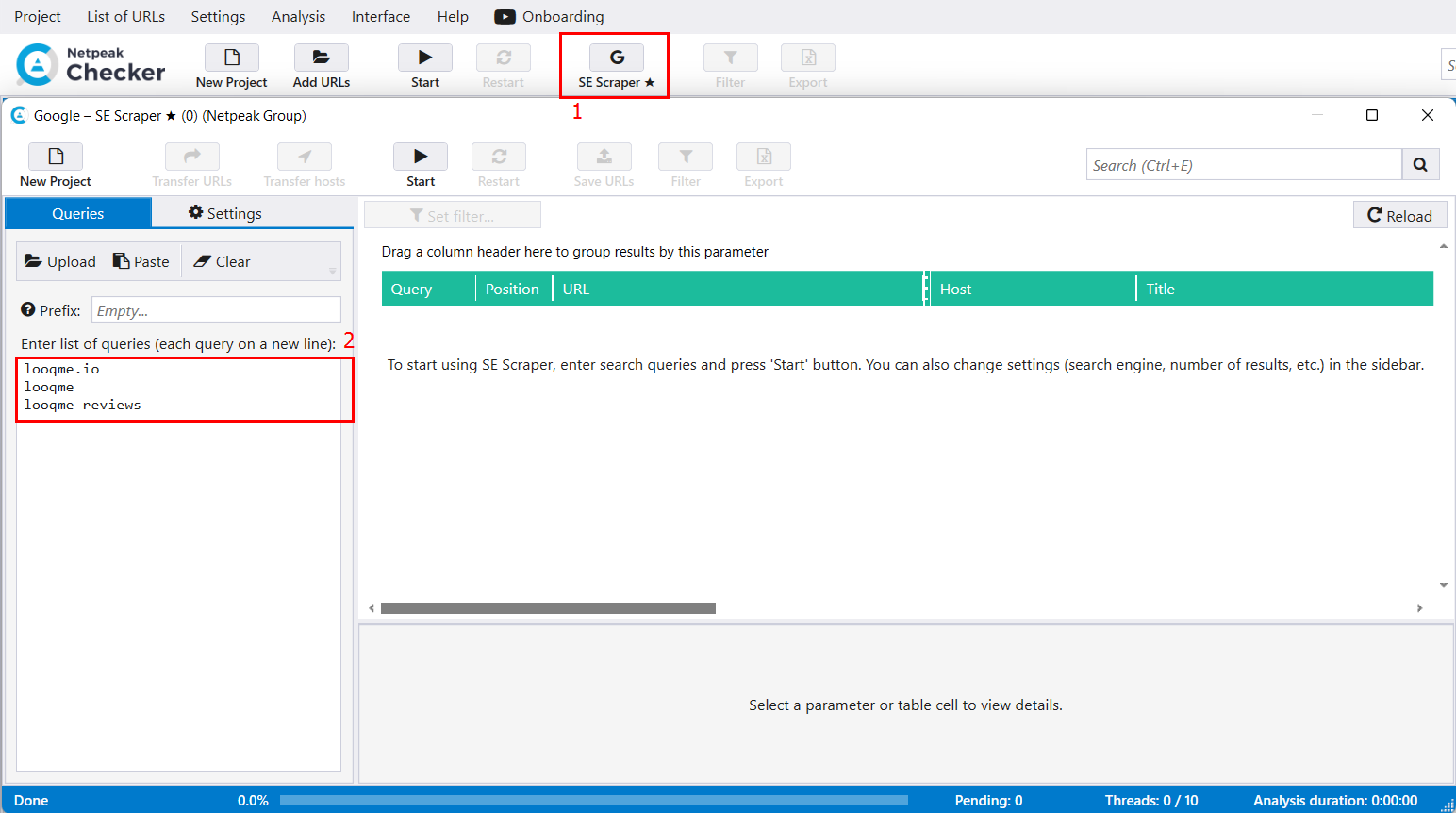
Task: Click the 'looqme reviews' query line
Action: pos(83,405)
